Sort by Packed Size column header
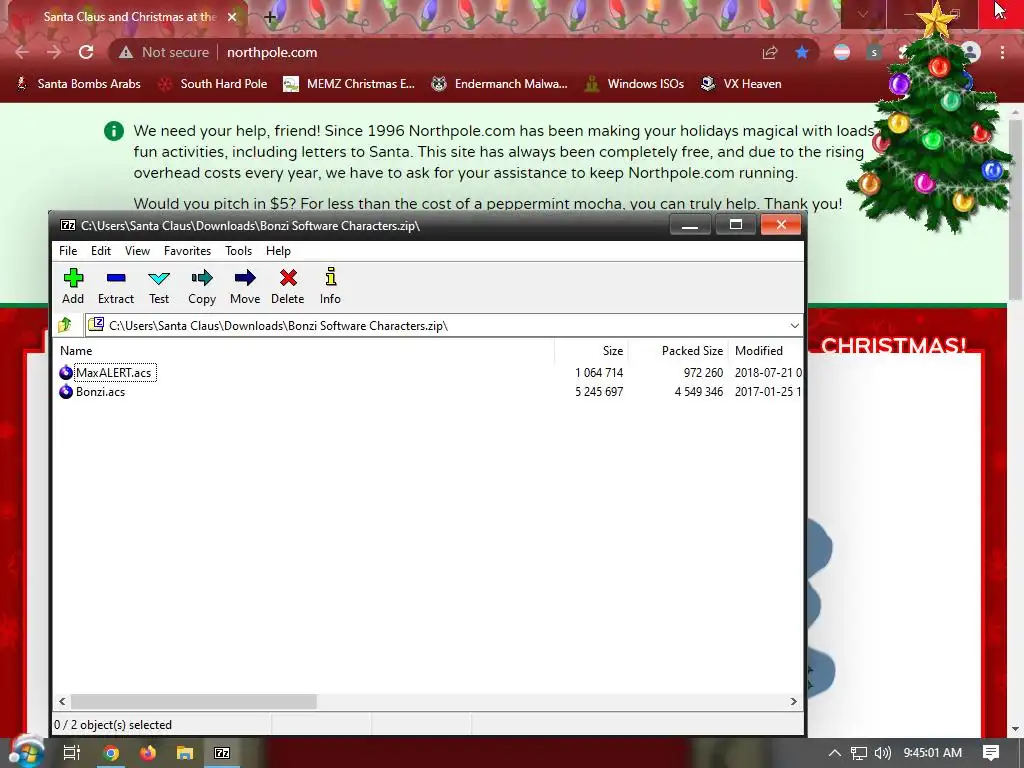 [679, 351]
